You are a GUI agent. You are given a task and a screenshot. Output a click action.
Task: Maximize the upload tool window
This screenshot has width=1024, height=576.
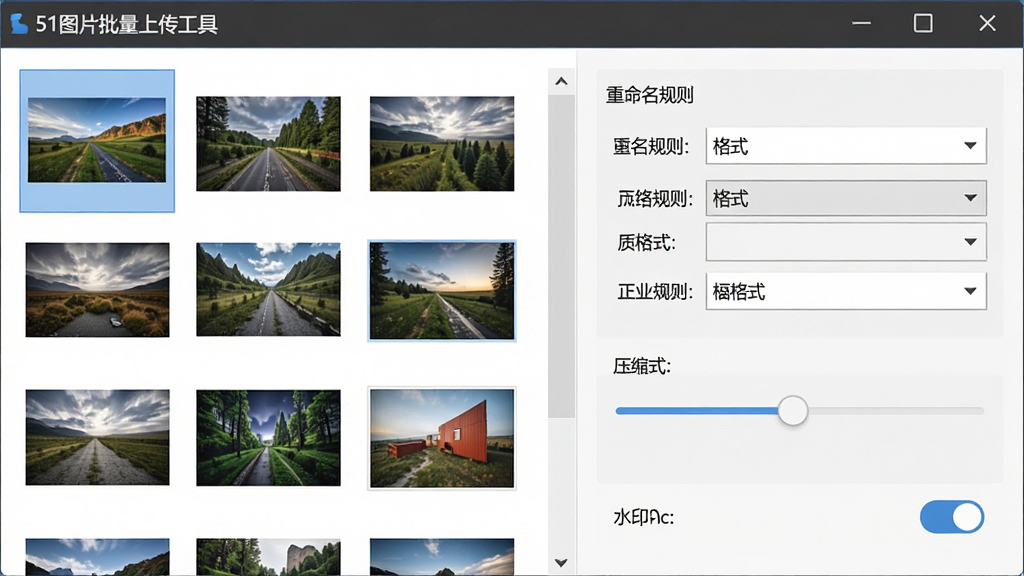pos(923,24)
